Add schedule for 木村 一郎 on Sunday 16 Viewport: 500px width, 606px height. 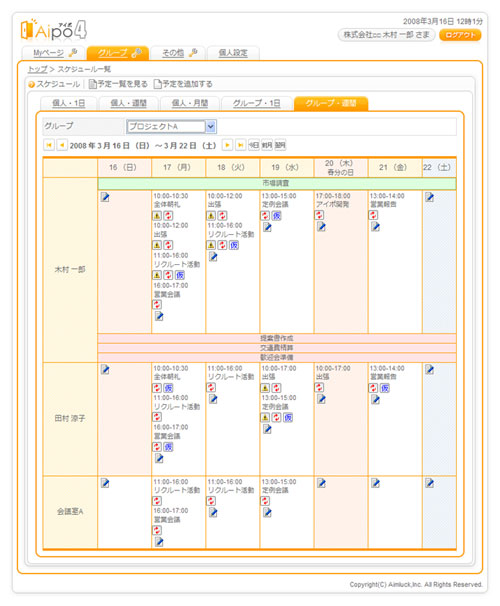(x=105, y=197)
